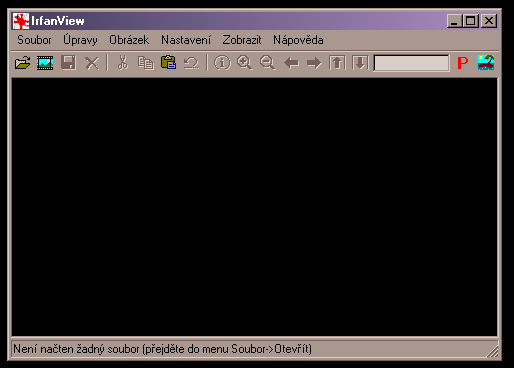This screenshot has height=368, width=514.
Task: Click the save floppy disk icon
Action: tap(68, 63)
